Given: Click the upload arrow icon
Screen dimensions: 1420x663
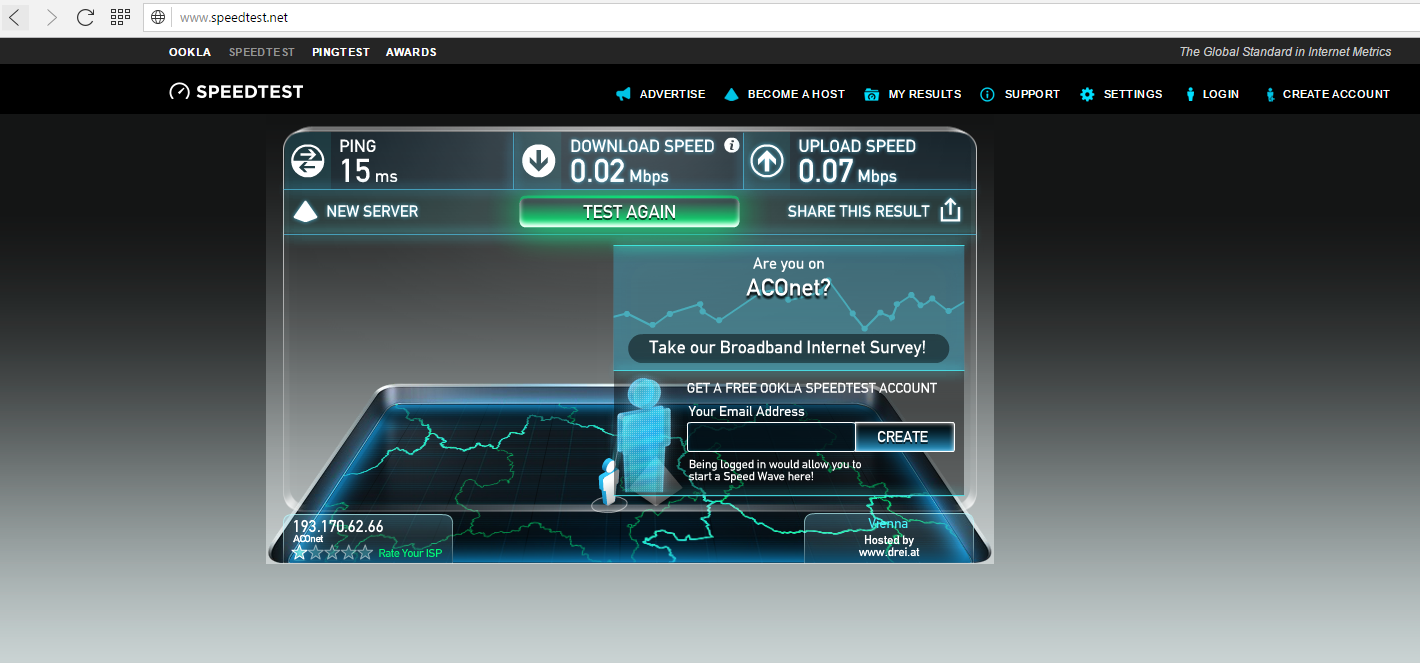Looking at the screenshot, I should [x=767, y=161].
